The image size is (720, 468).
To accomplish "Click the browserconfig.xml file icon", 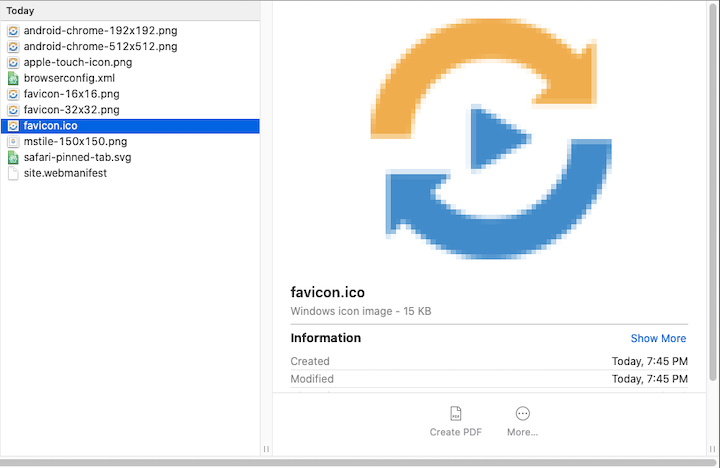I will click(13, 78).
